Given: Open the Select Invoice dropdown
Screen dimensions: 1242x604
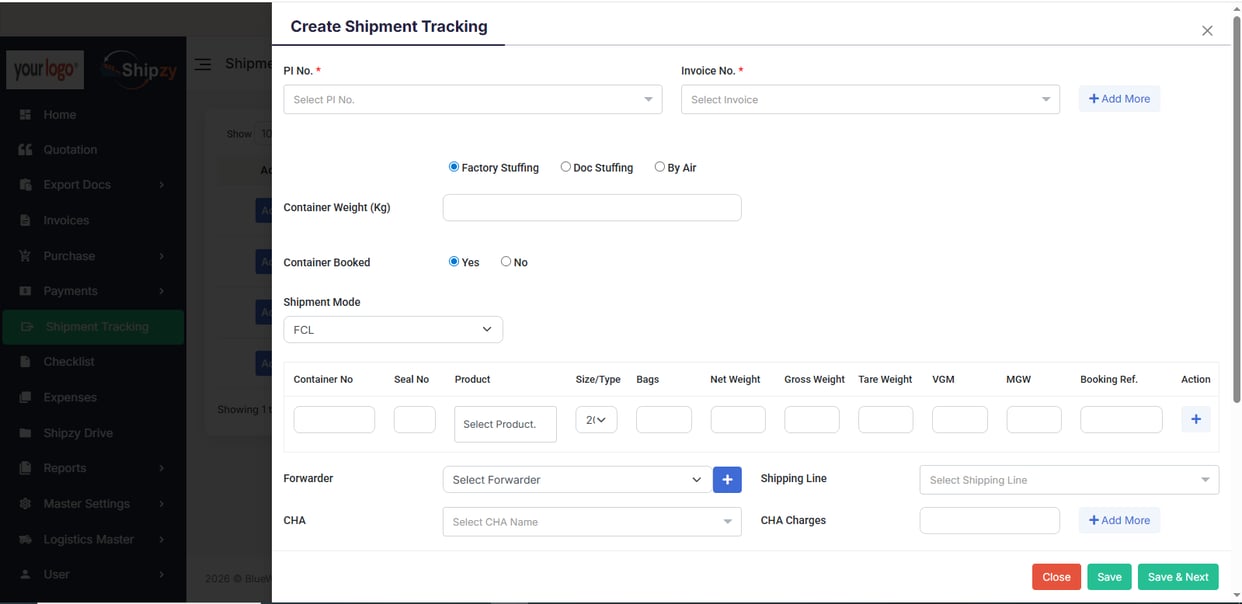Looking at the screenshot, I should coord(870,99).
